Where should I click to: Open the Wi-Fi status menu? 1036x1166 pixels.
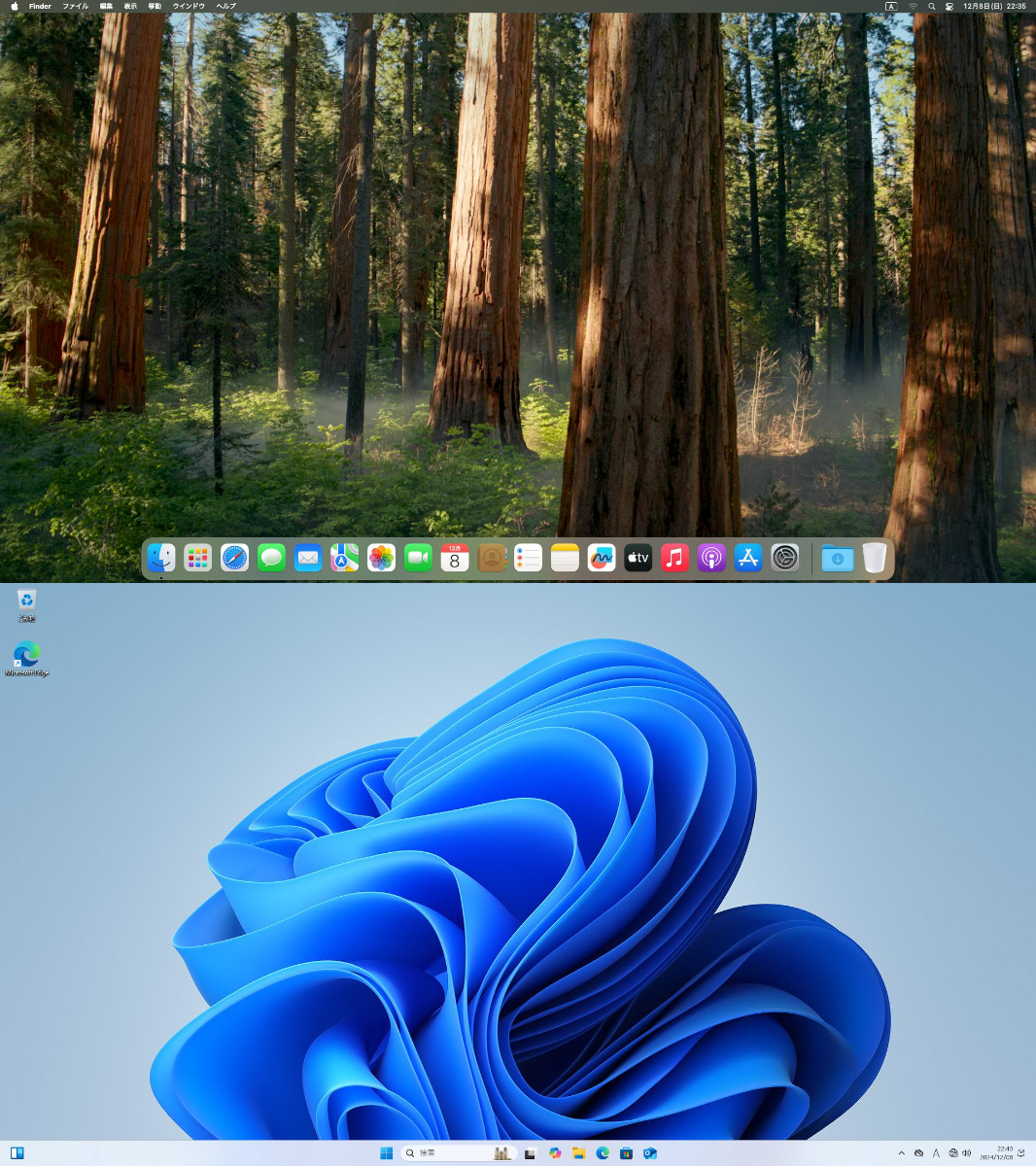tap(913, 6)
